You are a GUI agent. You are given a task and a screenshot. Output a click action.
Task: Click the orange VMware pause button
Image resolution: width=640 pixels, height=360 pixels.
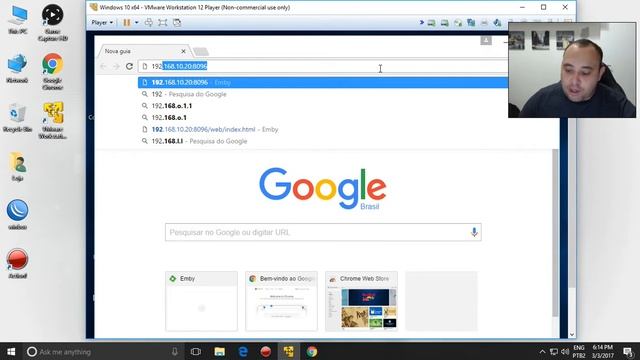tap(127, 22)
